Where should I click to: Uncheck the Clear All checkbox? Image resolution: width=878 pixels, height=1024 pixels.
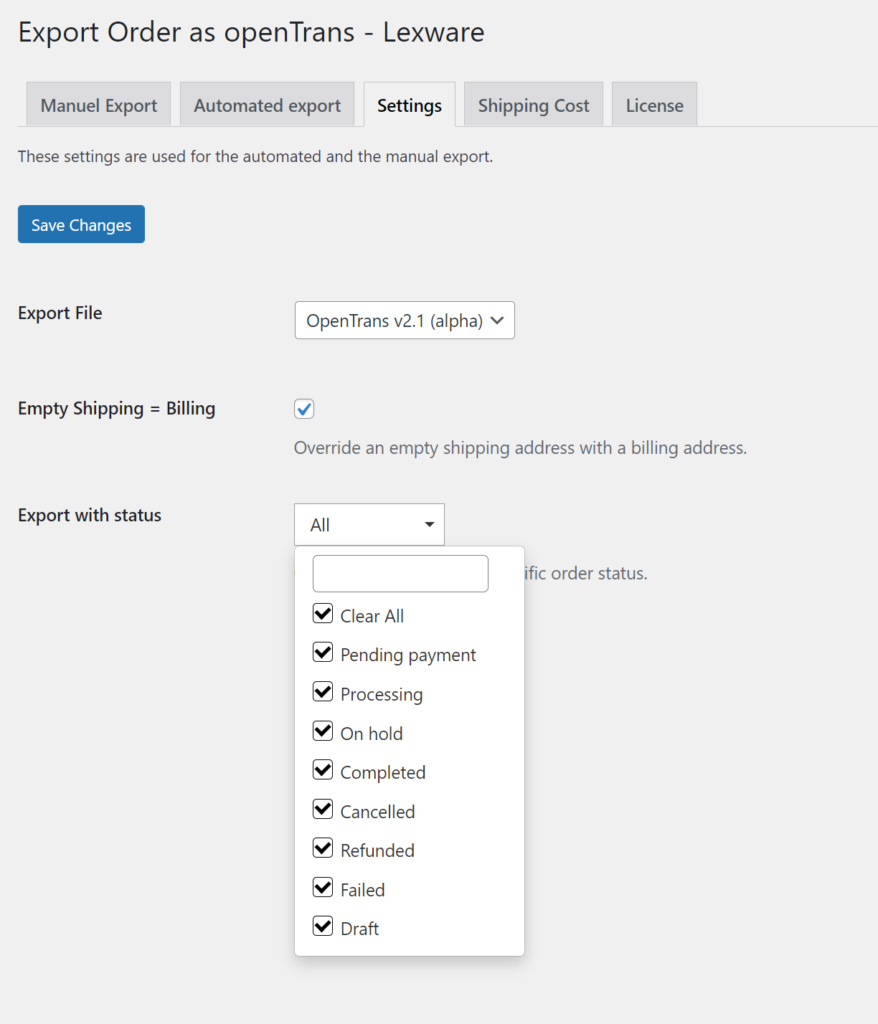[x=323, y=614]
